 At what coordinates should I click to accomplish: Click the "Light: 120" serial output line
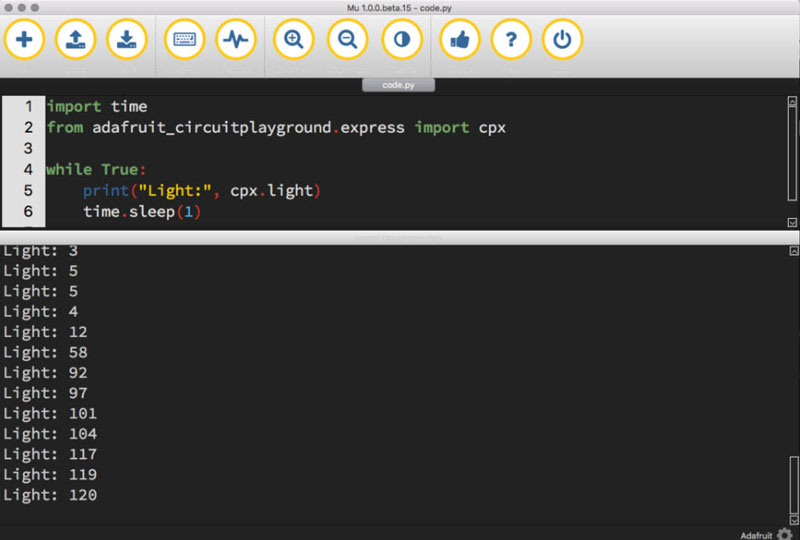click(x=50, y=495)
